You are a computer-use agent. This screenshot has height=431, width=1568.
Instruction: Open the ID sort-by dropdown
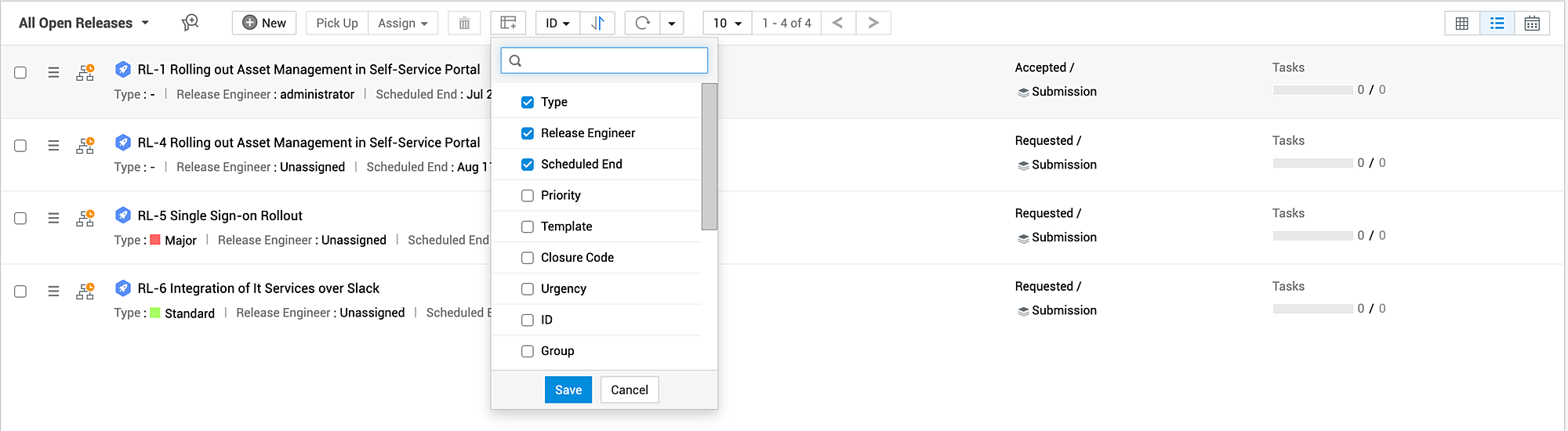click(x=557, y=24)
